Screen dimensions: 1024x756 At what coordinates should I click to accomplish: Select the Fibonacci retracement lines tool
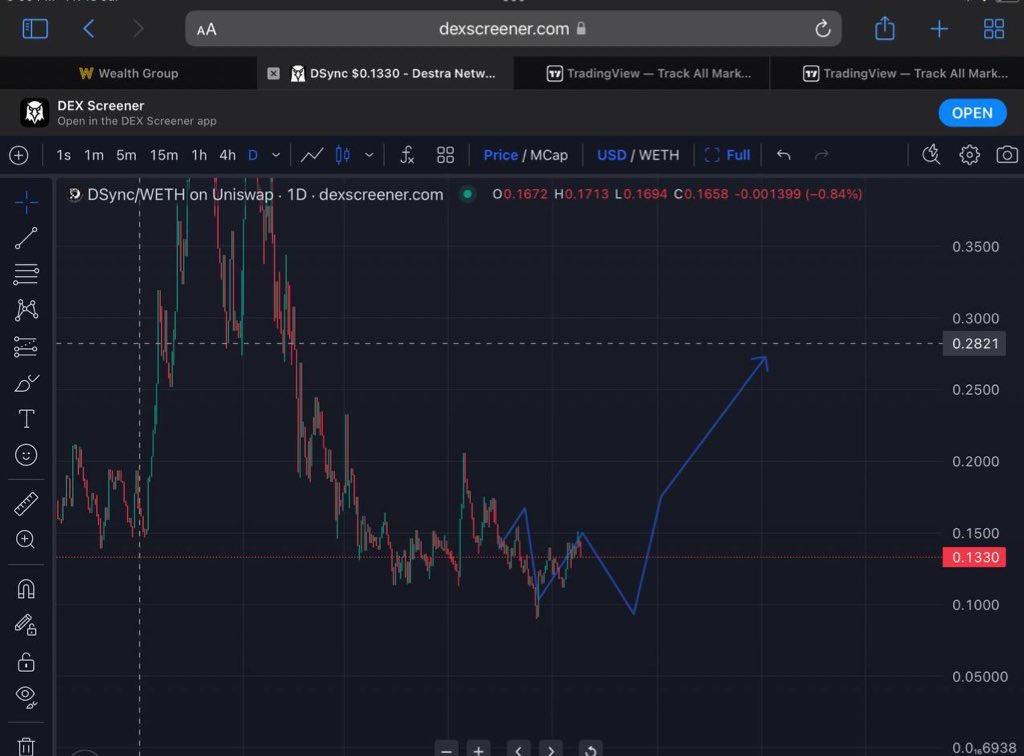(26, 274)
